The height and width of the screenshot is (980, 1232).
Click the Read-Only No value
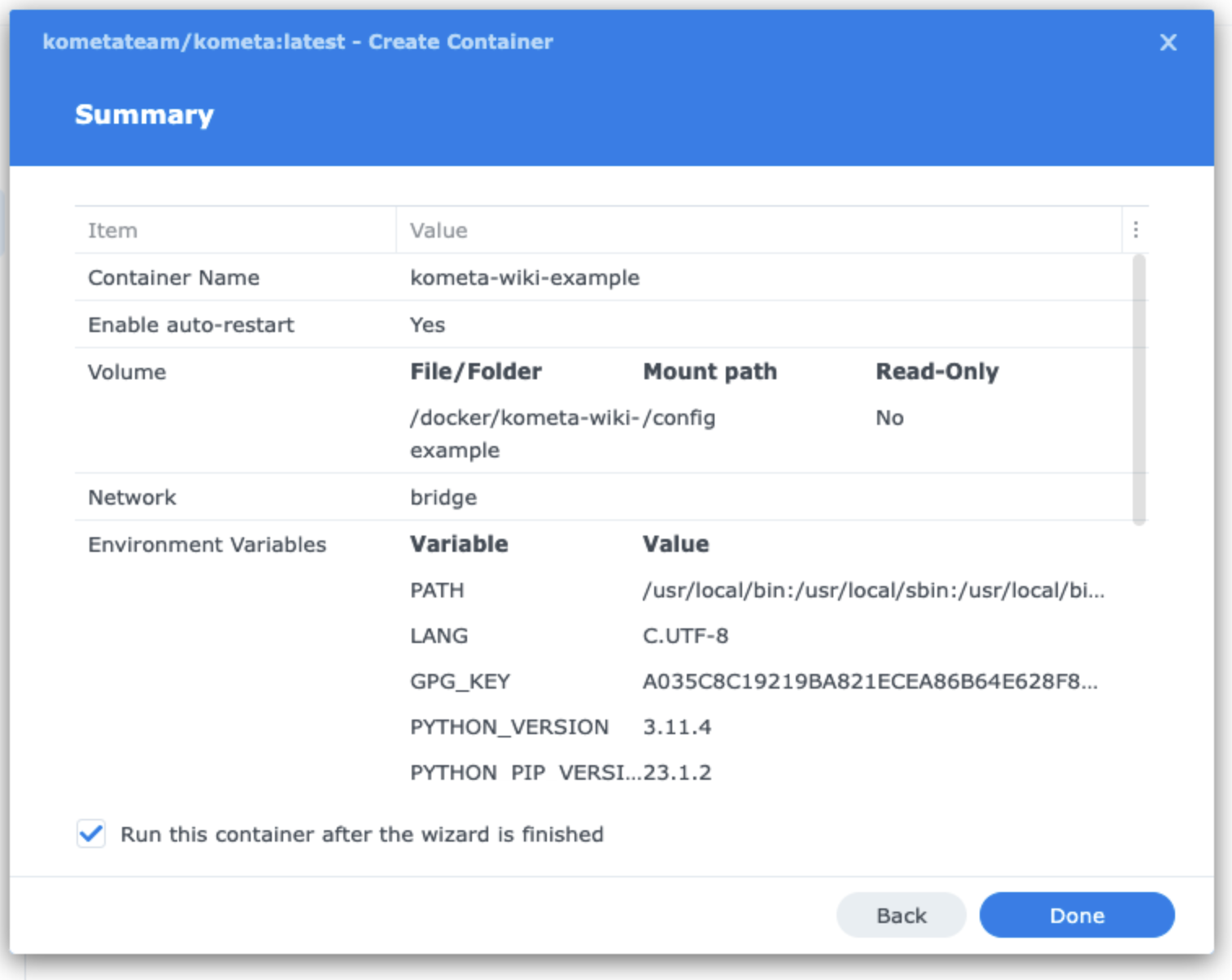pyautogui.click(x=889, y=418)
